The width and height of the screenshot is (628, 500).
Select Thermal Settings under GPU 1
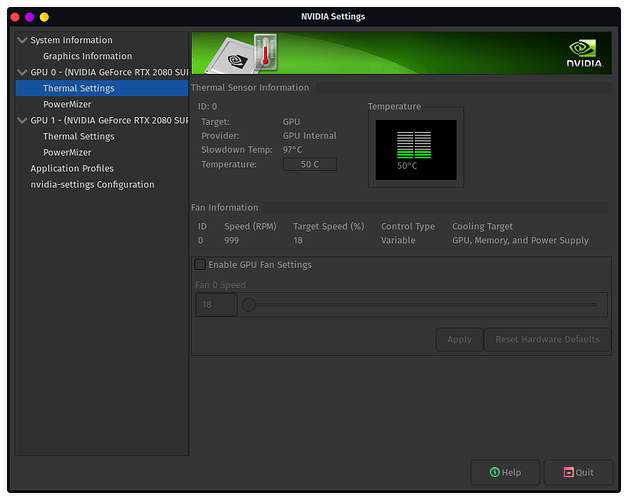78,136
